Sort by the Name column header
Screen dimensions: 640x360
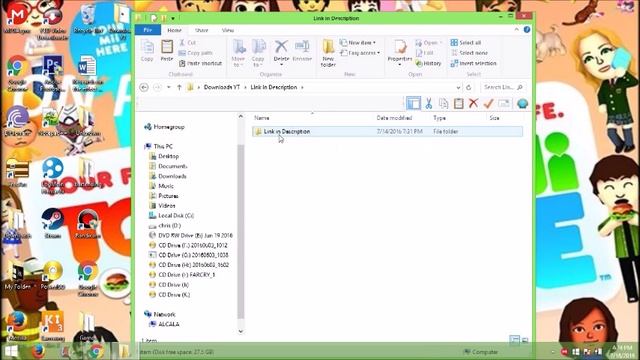pyautogui.click(x=262, y=118)
